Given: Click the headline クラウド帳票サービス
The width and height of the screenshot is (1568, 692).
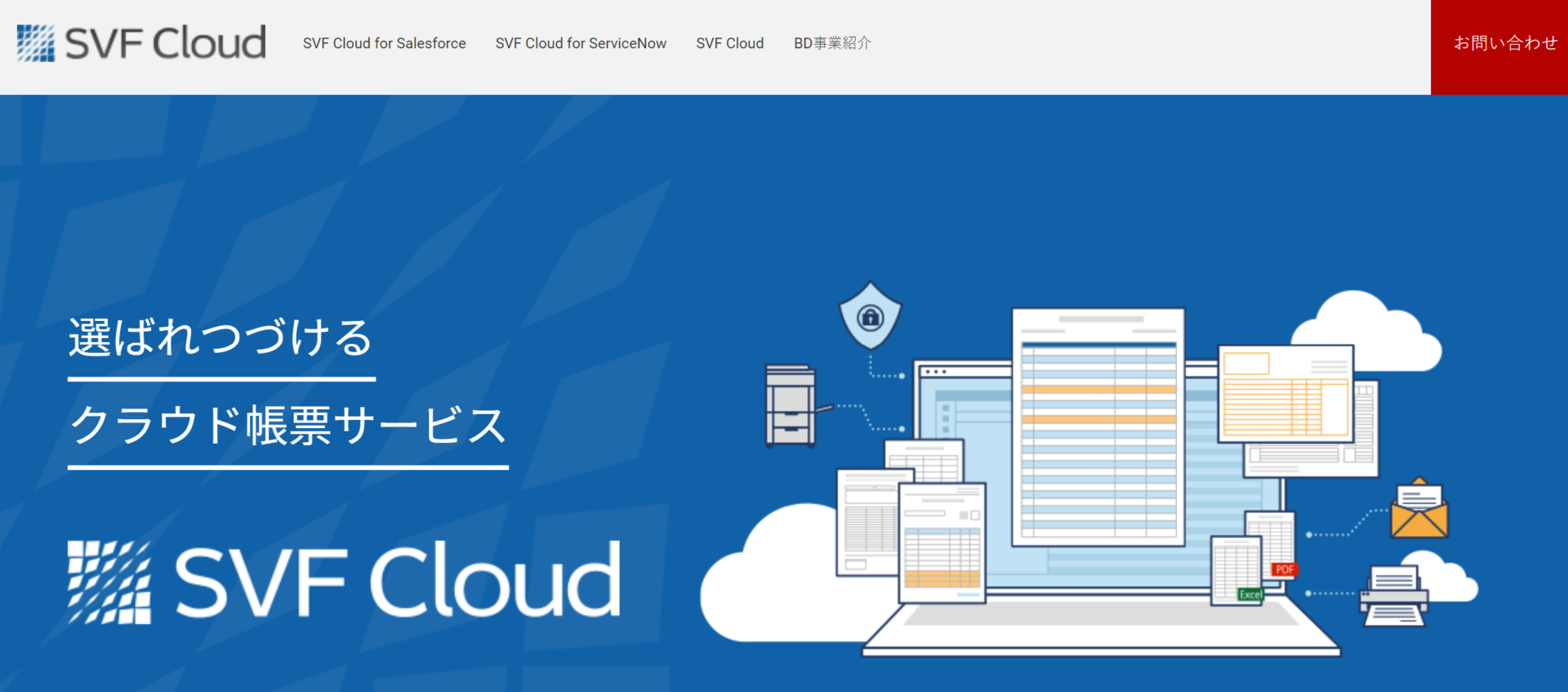Looking at the screenshot, I should tap(287, 426).
